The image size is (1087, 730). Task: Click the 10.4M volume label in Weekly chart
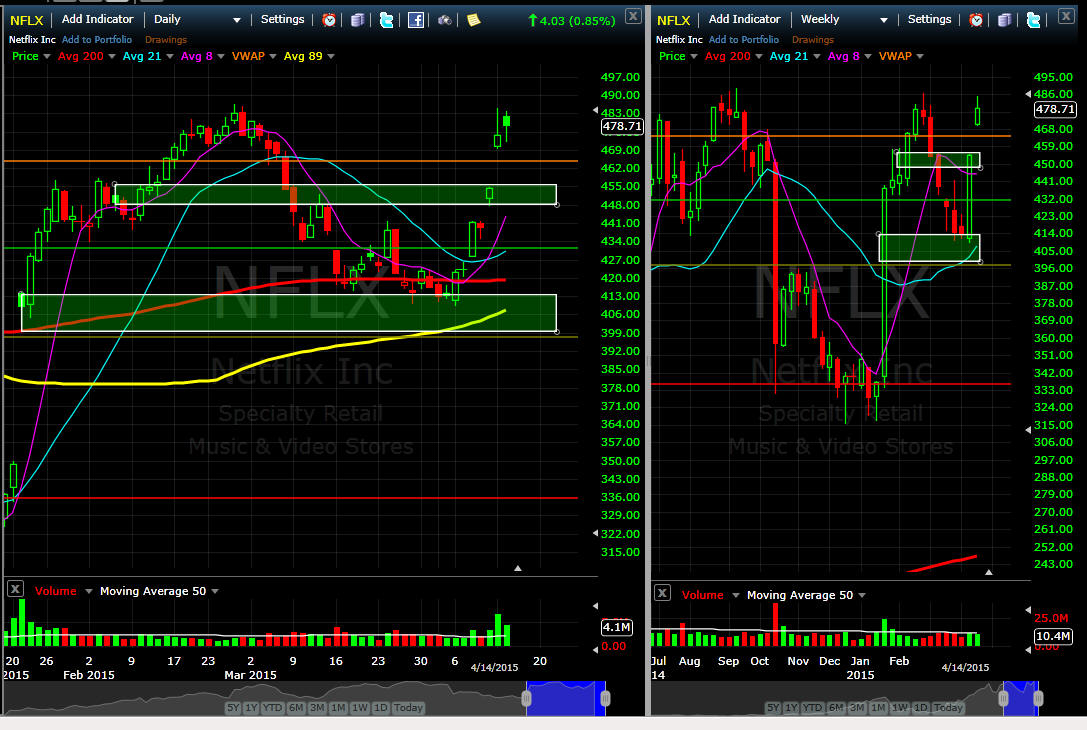point(1052,636)
